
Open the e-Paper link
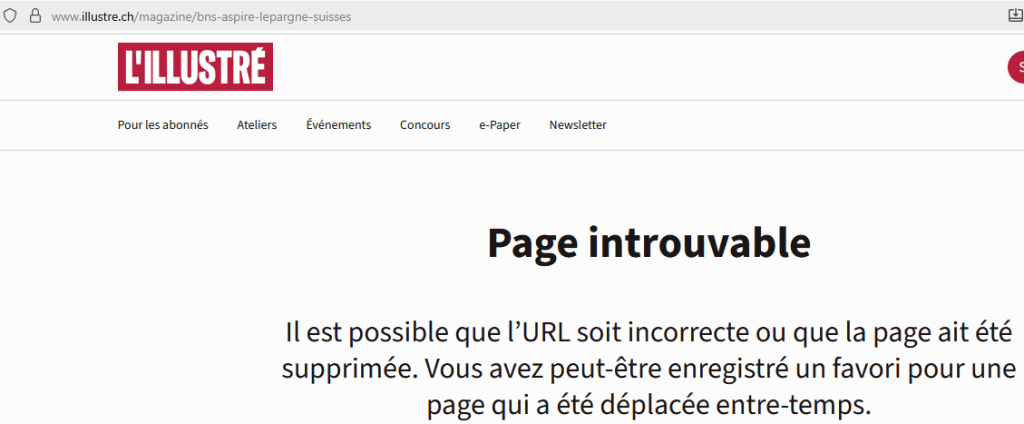coord(499,125)
